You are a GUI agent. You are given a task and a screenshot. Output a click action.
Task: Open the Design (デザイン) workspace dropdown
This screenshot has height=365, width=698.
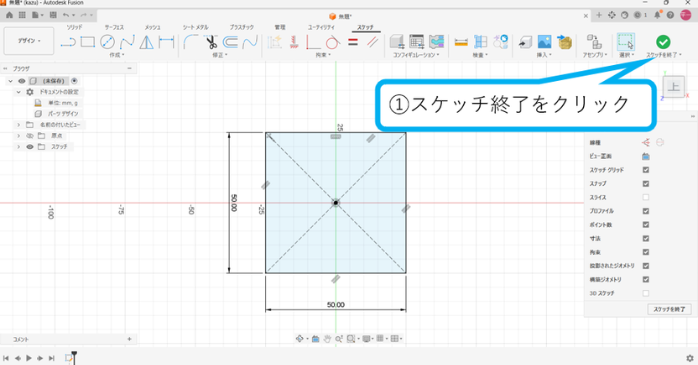click(29, 41)
